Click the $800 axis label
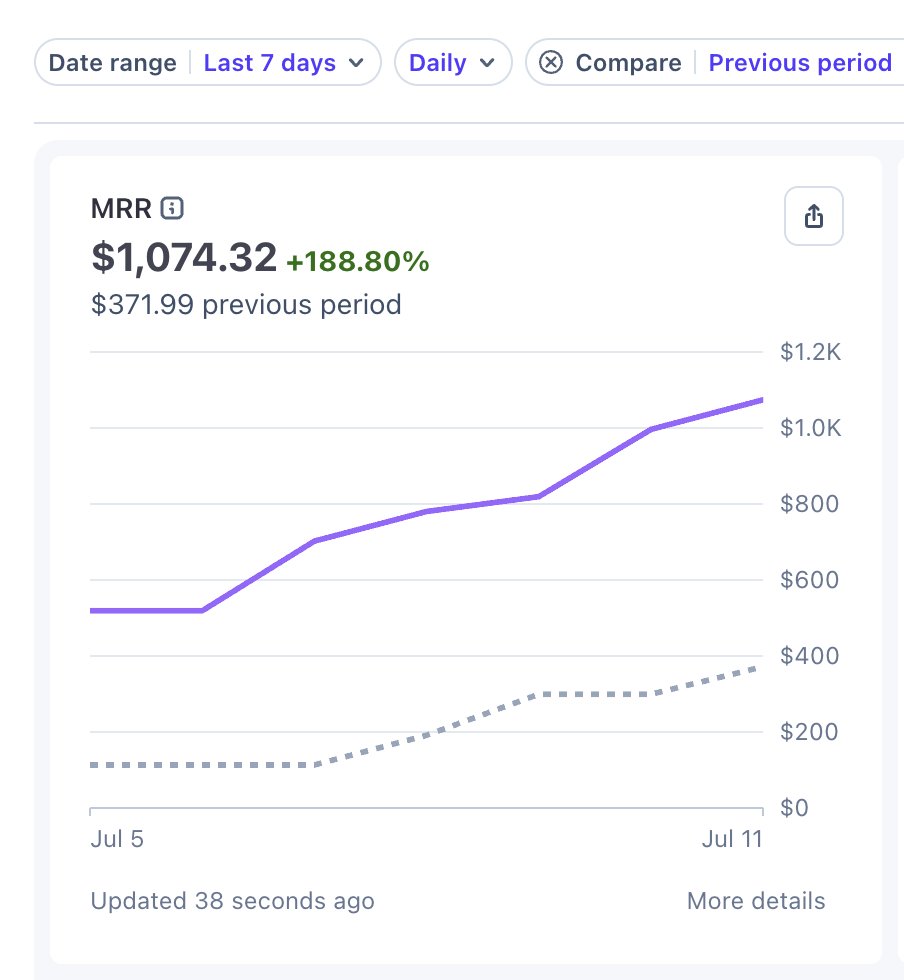Image resolution: width=904 pixels, height=980 pixels. point(809,504)
